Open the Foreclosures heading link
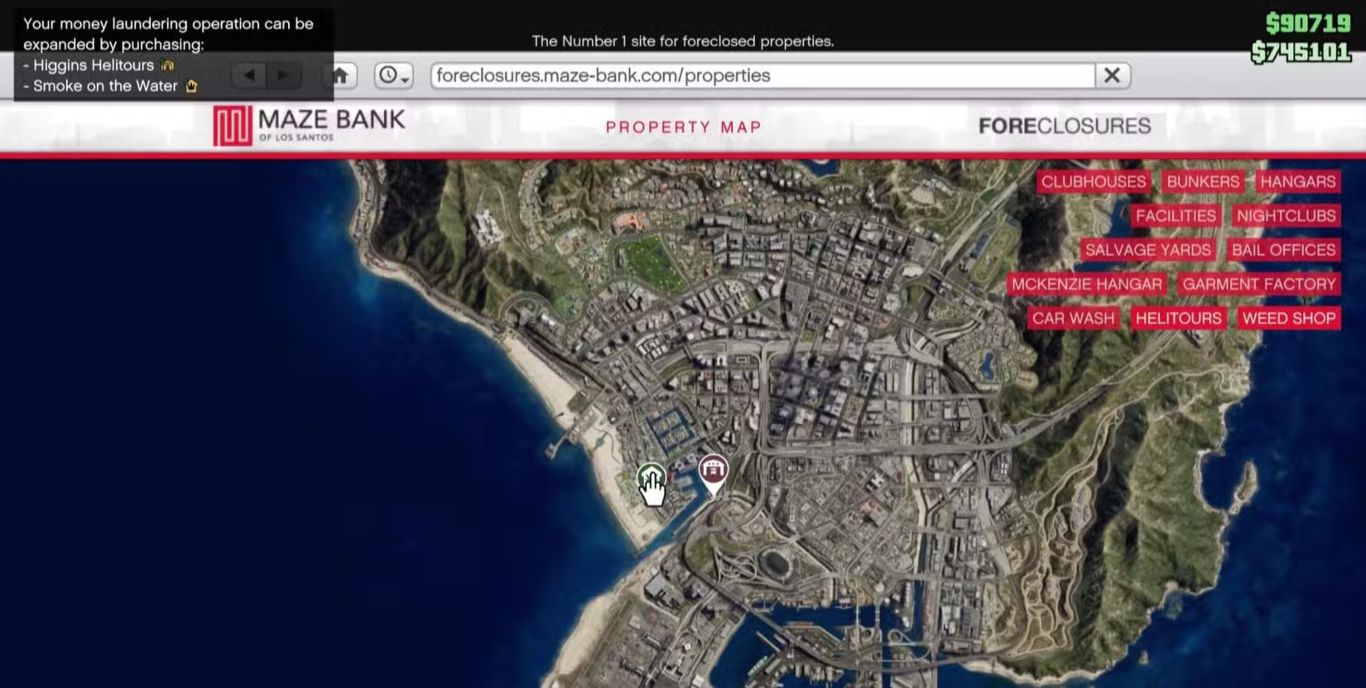Viewport: 1366px width, 688px height. tap(1065, 126)
